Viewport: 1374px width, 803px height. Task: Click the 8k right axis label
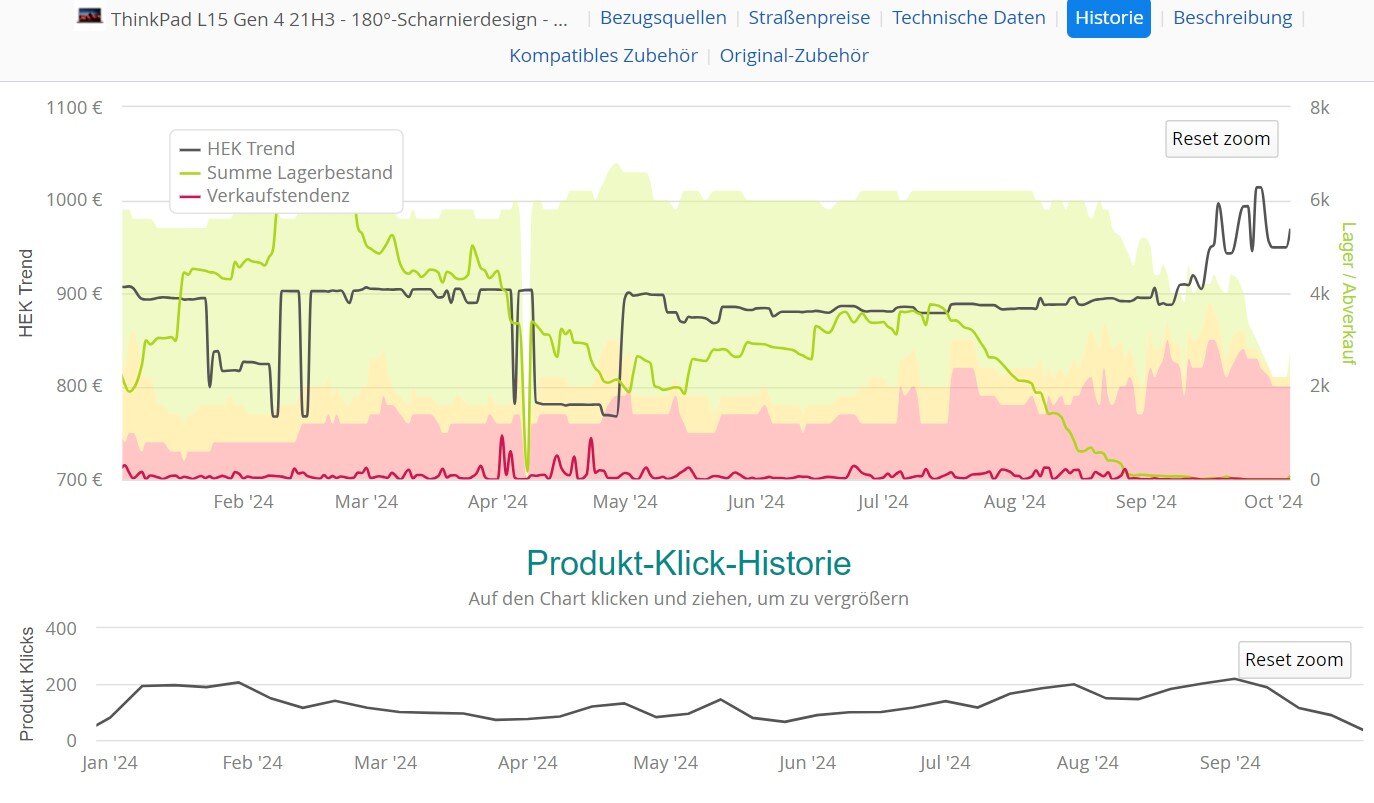point(1320,107)
